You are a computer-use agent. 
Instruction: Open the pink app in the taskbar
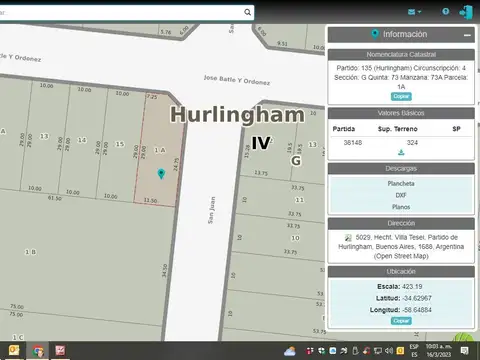(60, 351)
